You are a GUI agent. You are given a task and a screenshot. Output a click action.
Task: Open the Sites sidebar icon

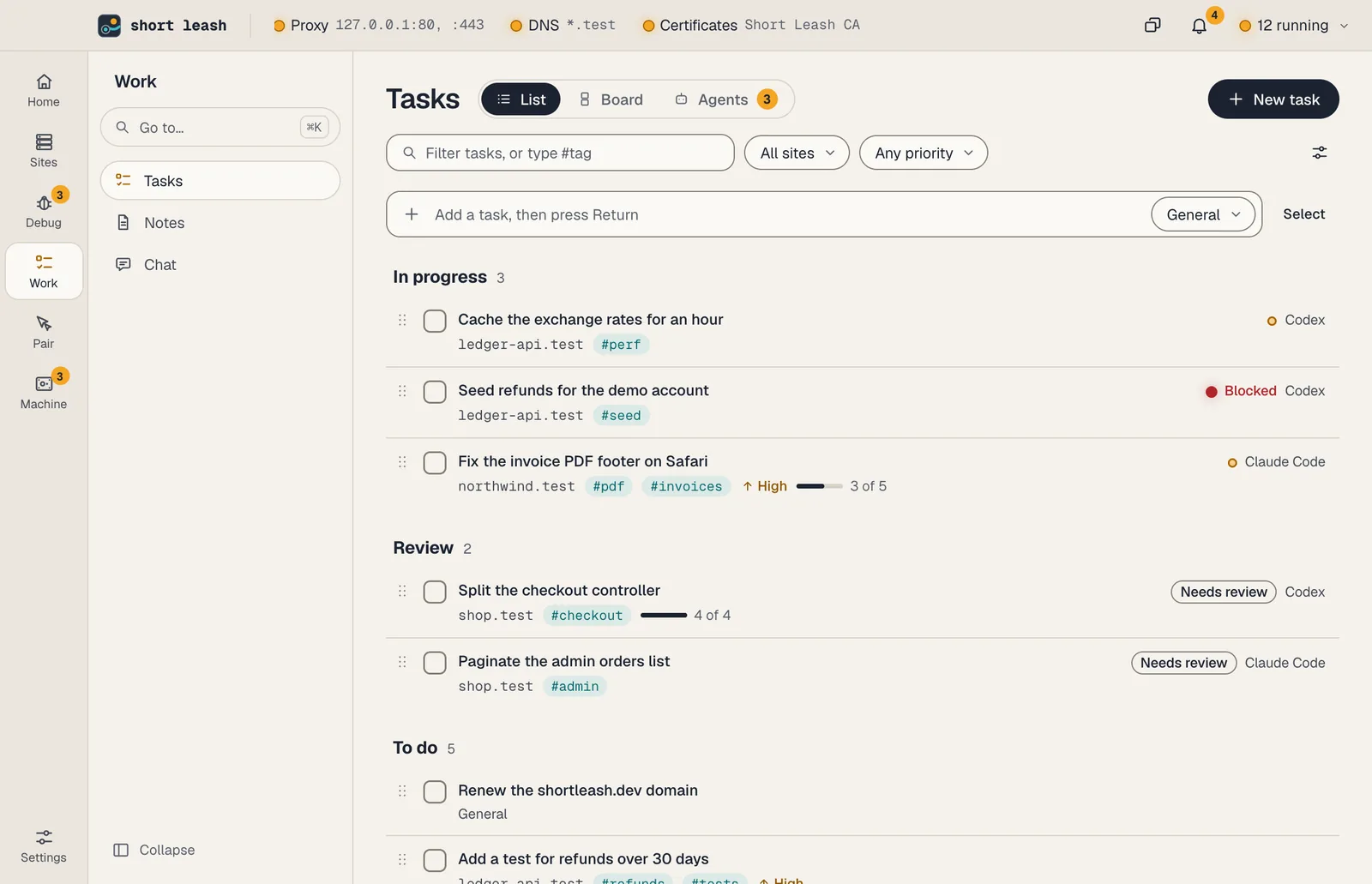click(x=44, y=151)
